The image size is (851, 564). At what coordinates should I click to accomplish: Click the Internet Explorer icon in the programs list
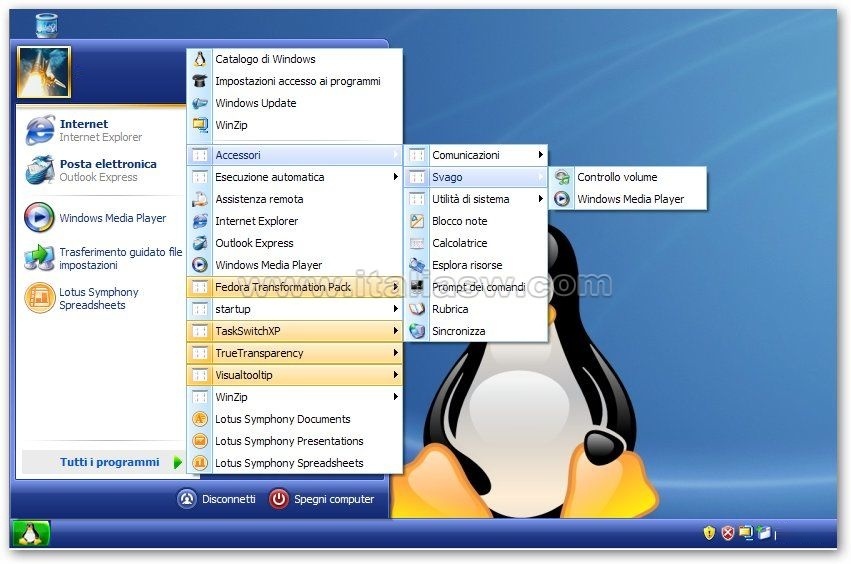[x=200, y=221]
